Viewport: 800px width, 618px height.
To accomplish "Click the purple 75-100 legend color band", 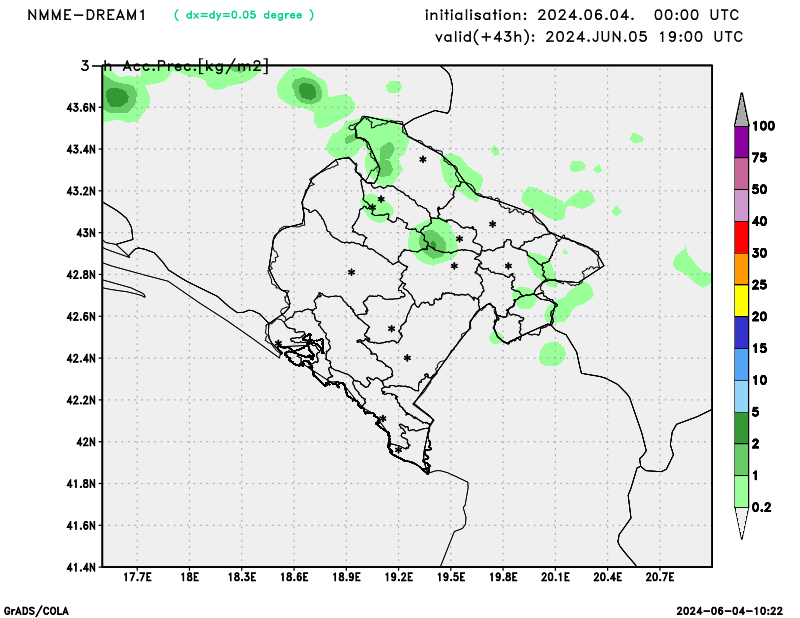I will point(741,142).
